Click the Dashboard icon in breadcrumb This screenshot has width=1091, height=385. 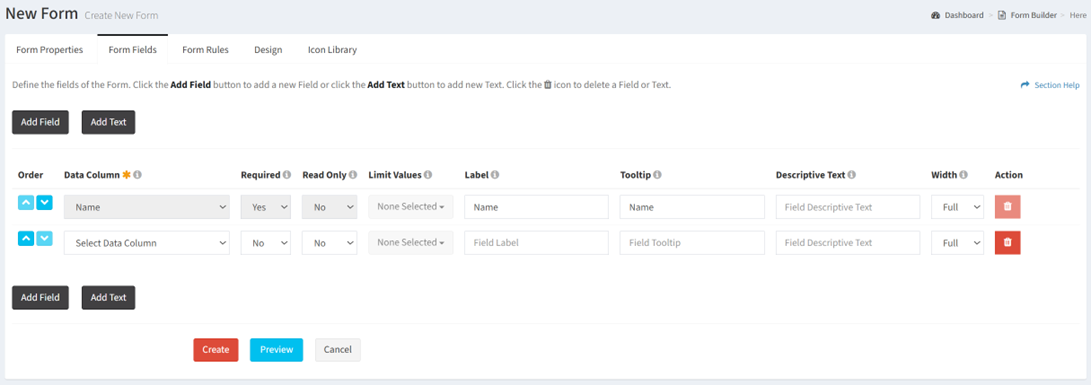[x=935, y=15]
